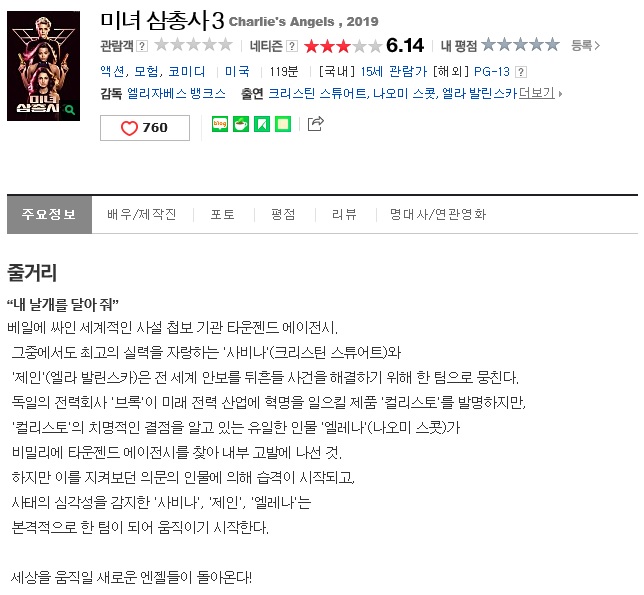Click the heart like icon

click(129, 128)
